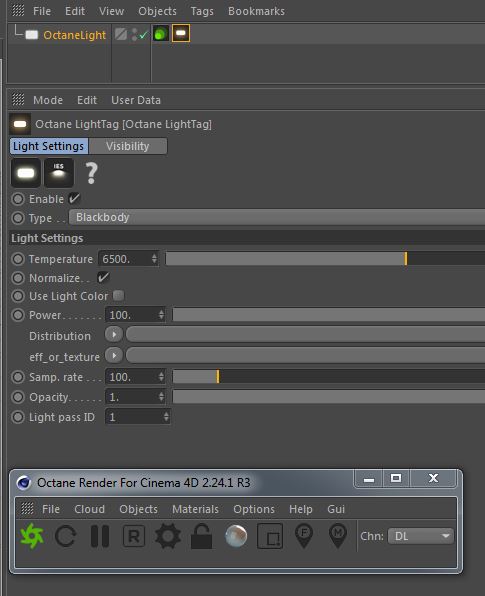This screenshot has width=485, height=596.
Task: Click the Attribute Manager grip icon
Action: click(18, 100)
